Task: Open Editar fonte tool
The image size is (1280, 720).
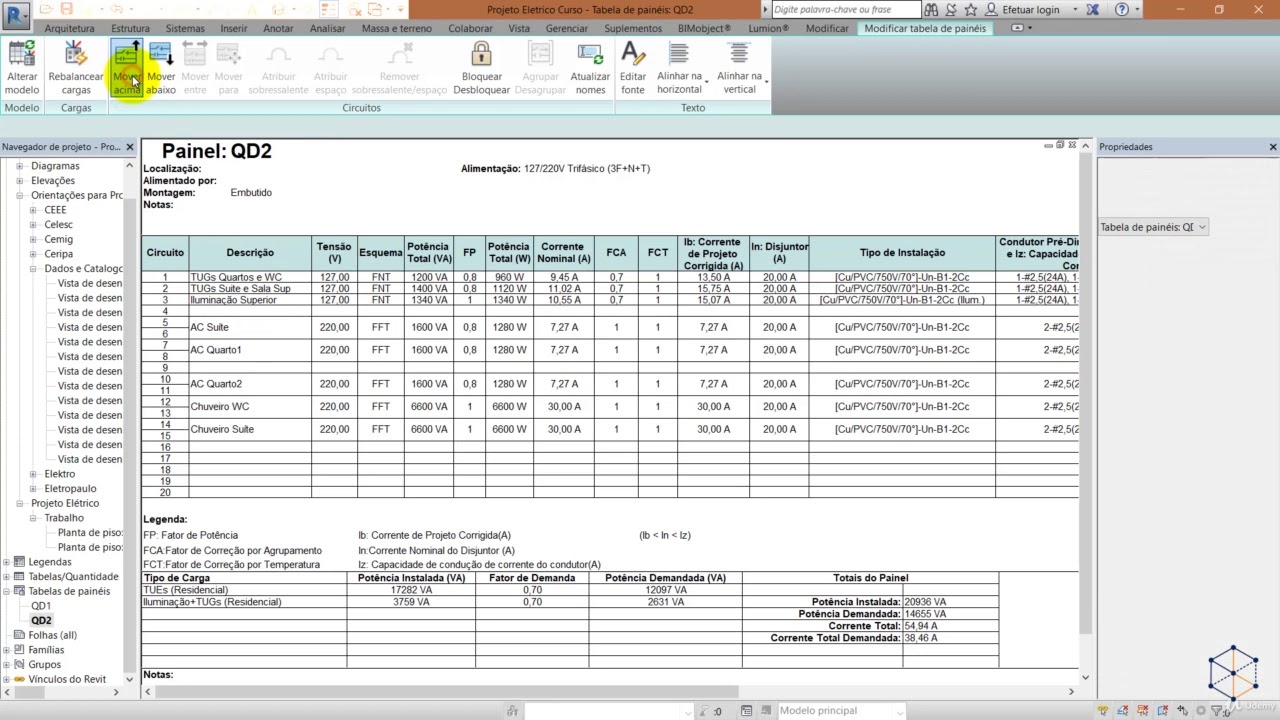Action: 633,68
